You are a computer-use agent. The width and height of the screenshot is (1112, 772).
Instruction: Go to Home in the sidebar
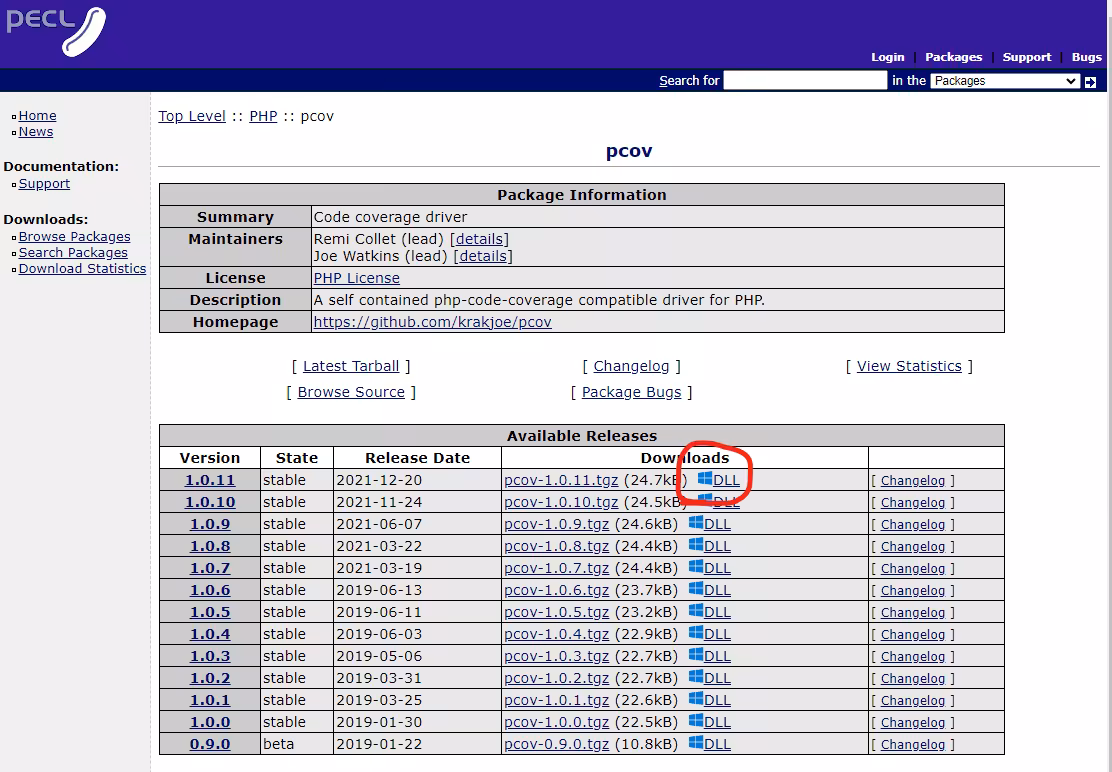pos(38,116)
